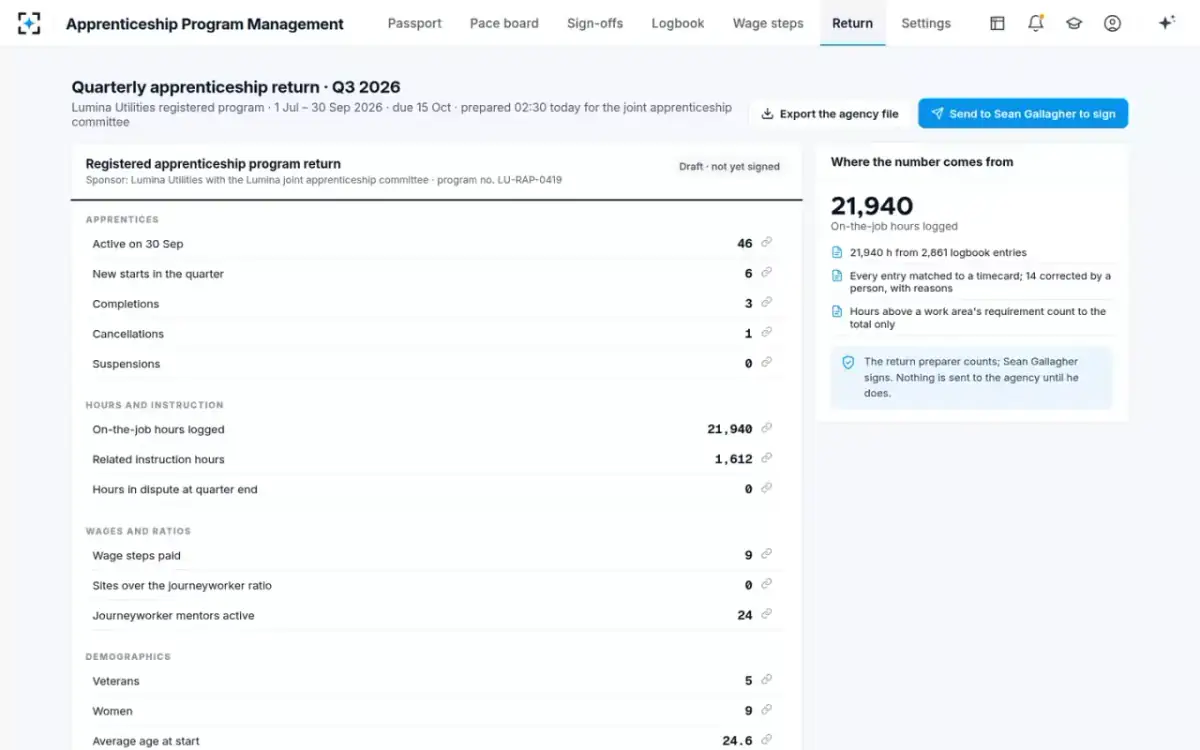The image size is (1200, 750).
Task: Click the Quarterly apprenticeship return Q3 2026 heading
Action: tap(236, 88)
